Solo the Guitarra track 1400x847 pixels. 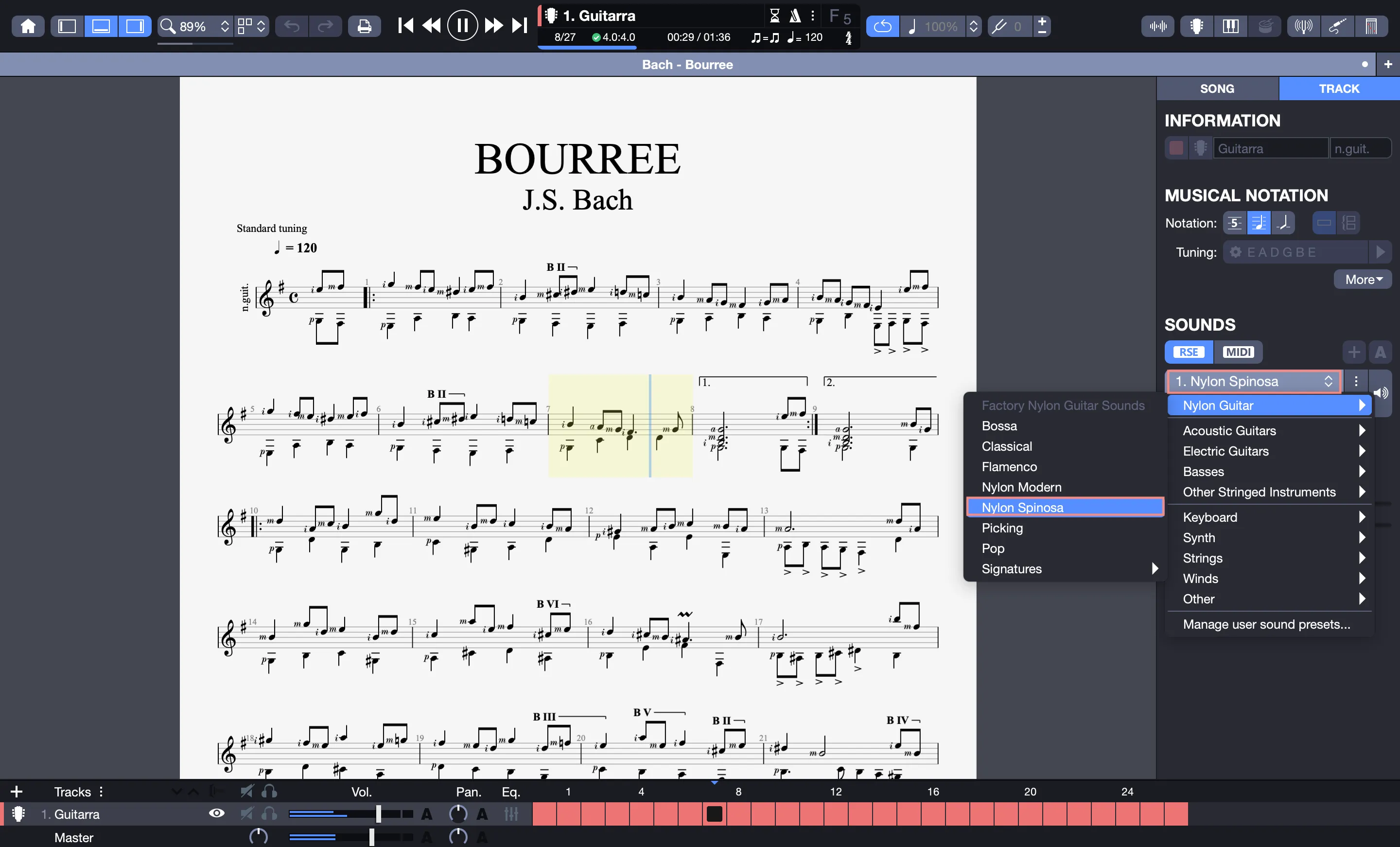269,814
